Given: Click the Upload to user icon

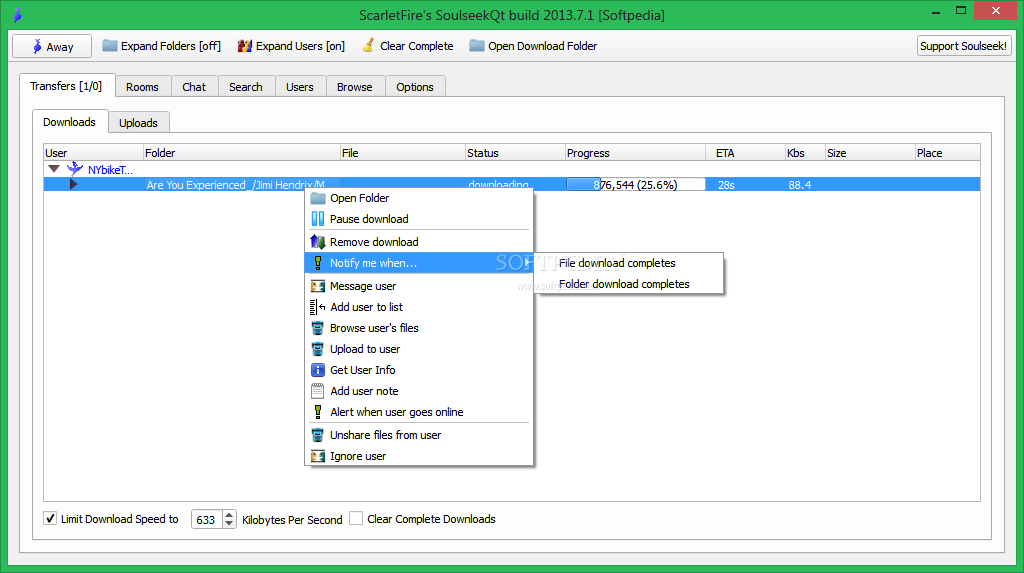Looking at the screenshot, I should (x=318, y=349).
